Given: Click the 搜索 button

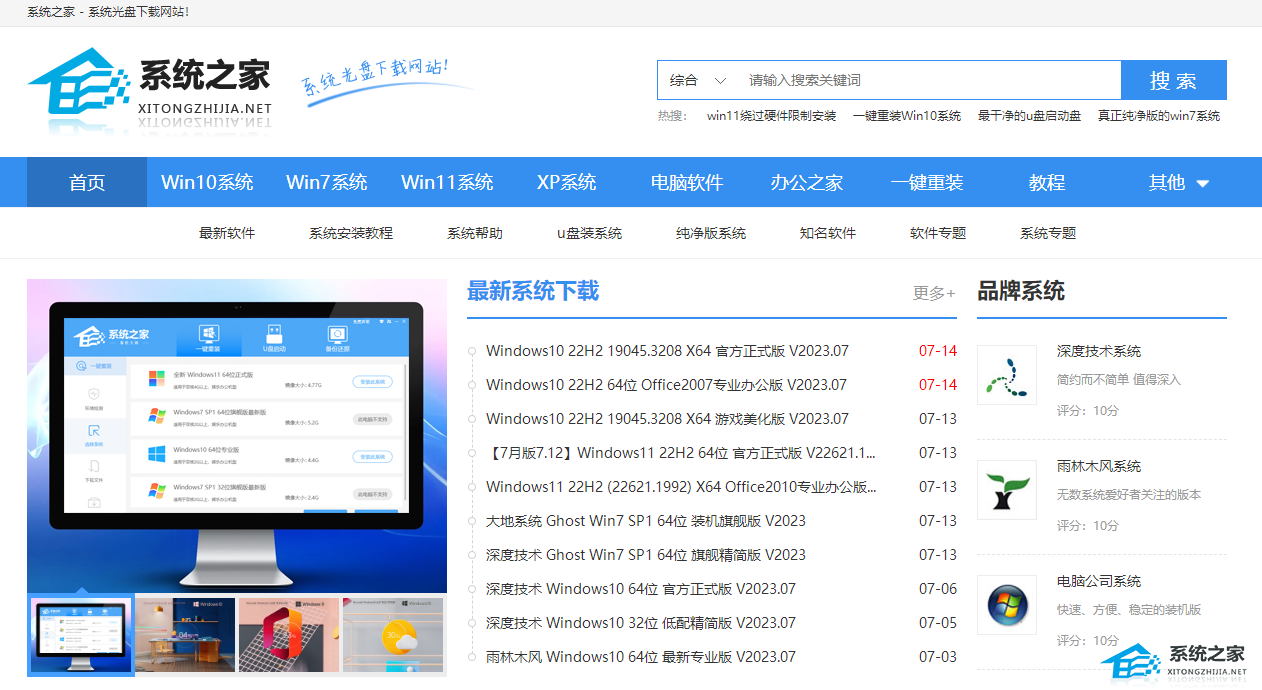Looking at the screenshot, I should coord(1173,80).
